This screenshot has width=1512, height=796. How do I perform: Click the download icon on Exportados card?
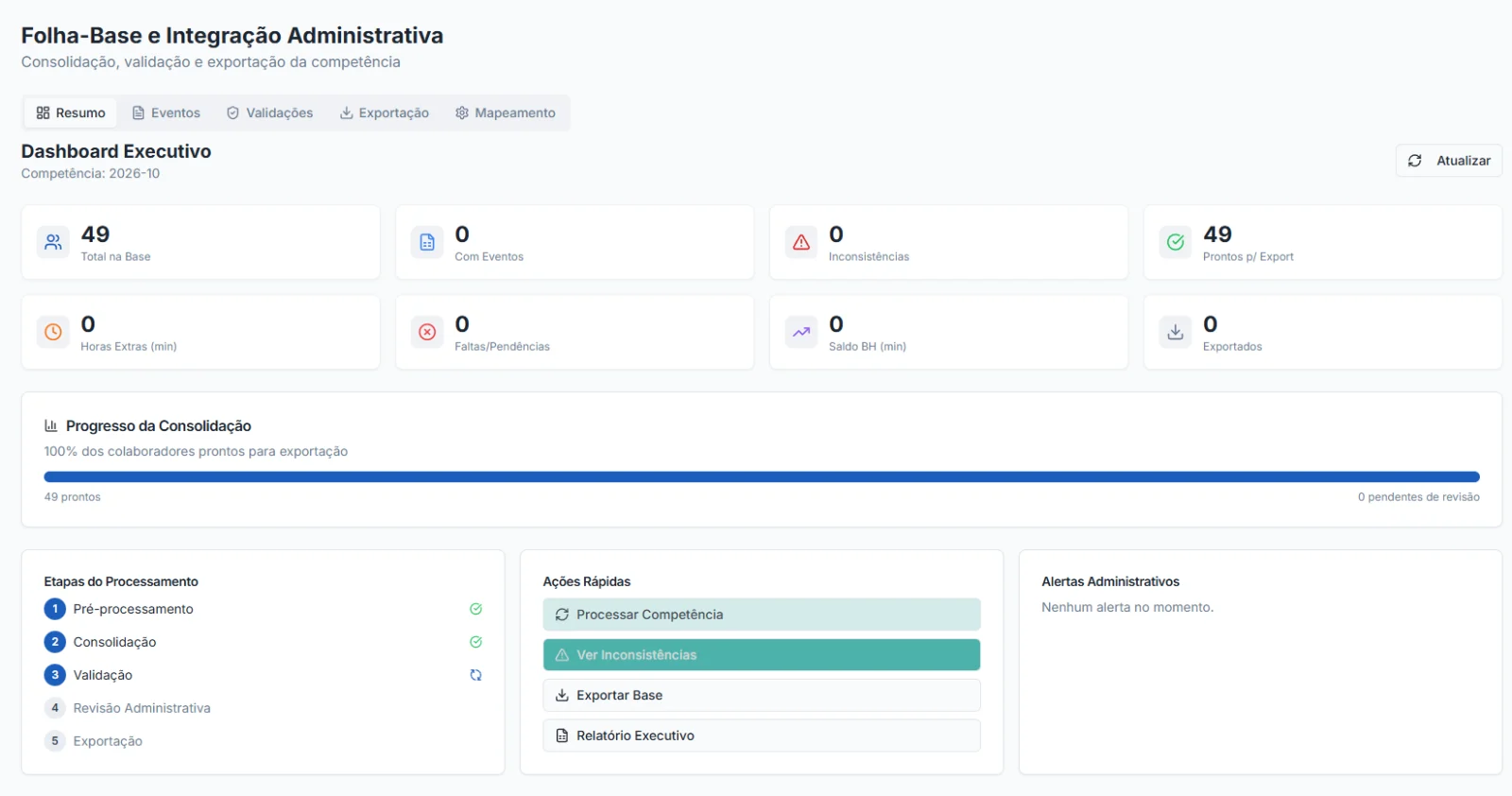pyautogui.click(x=1176, y=332)
